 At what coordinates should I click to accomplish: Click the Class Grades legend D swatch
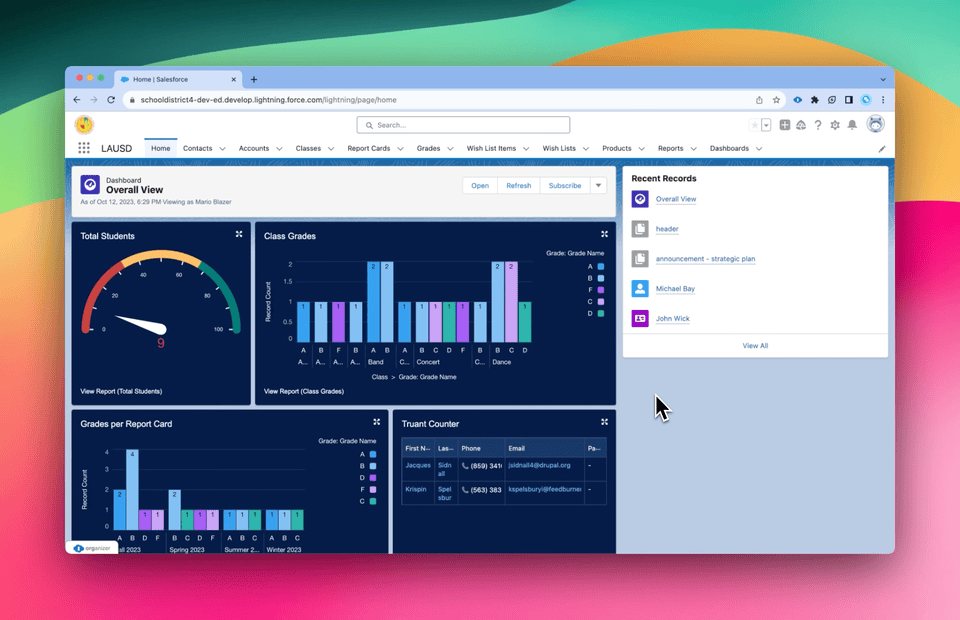pos(601,313)
